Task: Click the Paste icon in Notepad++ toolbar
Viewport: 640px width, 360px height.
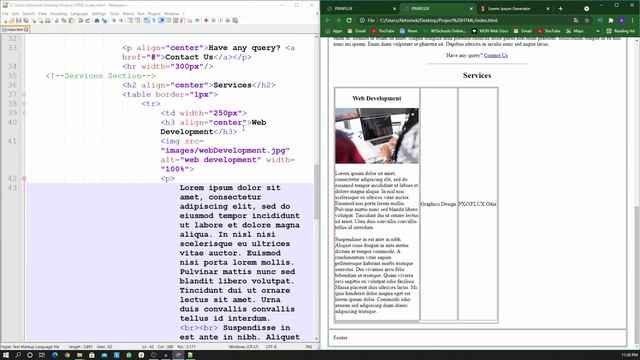Action: (x=70, y=20)
